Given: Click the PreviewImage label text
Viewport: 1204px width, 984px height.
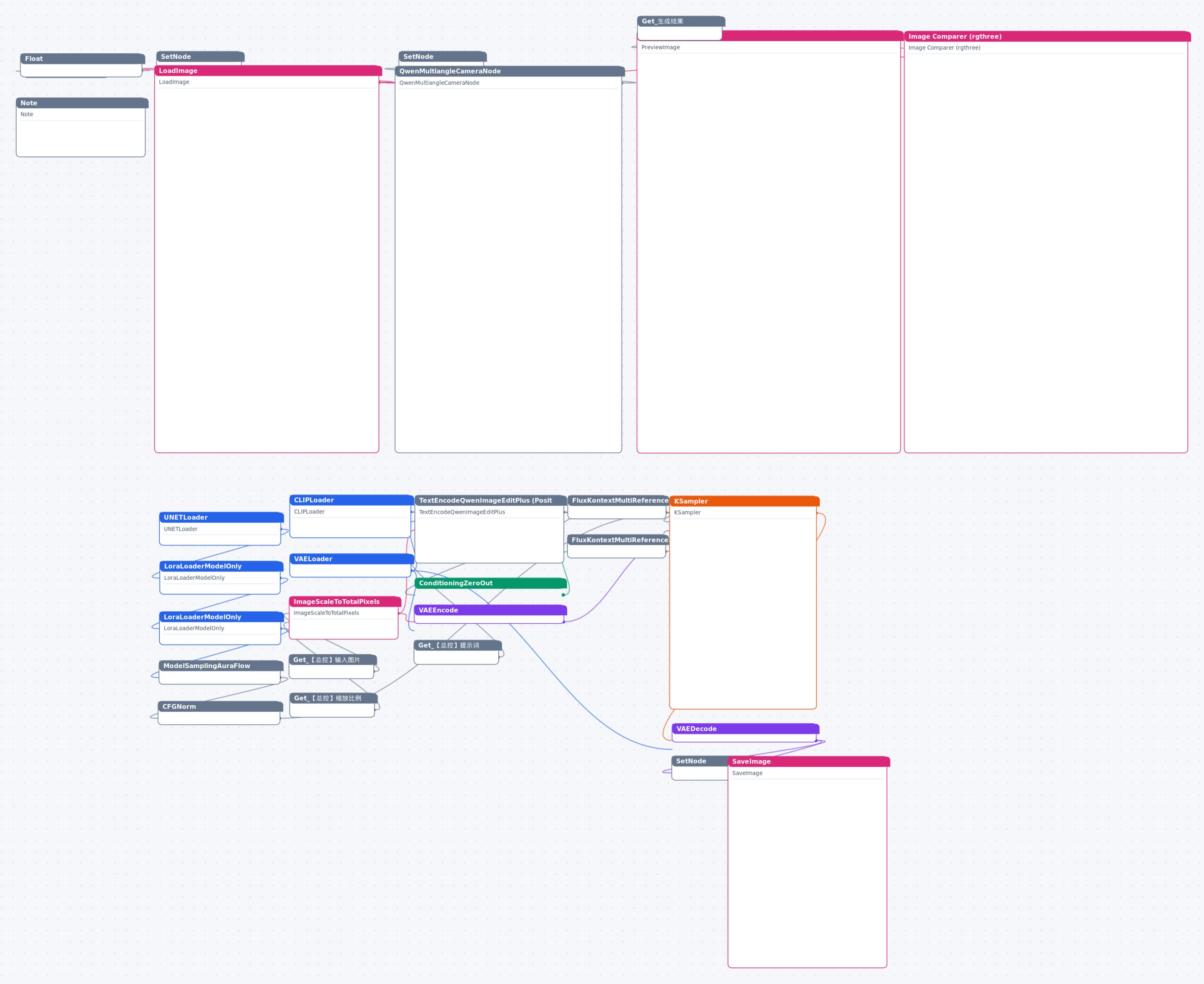Looking at the screenshot, I should [x=660, y=47].
